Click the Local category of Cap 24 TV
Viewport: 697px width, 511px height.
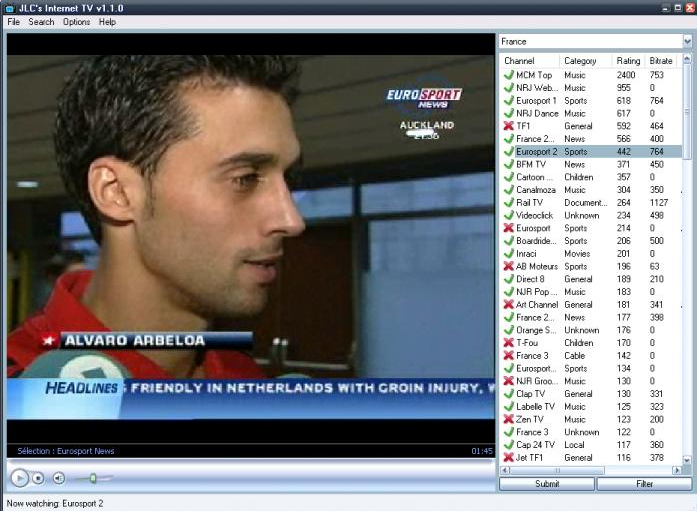click(x=574, y=445)
